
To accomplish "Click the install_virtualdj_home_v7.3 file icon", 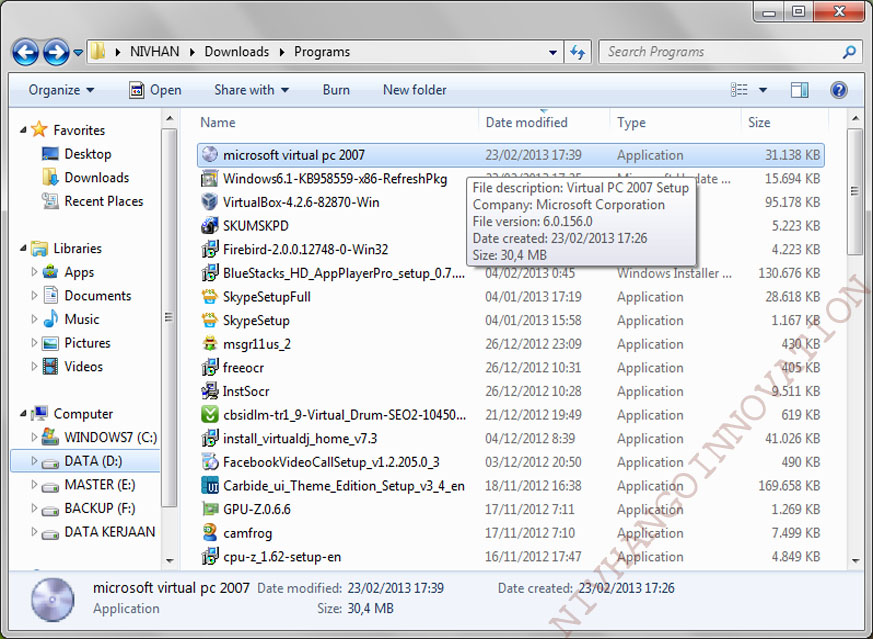I will [209, 439].
